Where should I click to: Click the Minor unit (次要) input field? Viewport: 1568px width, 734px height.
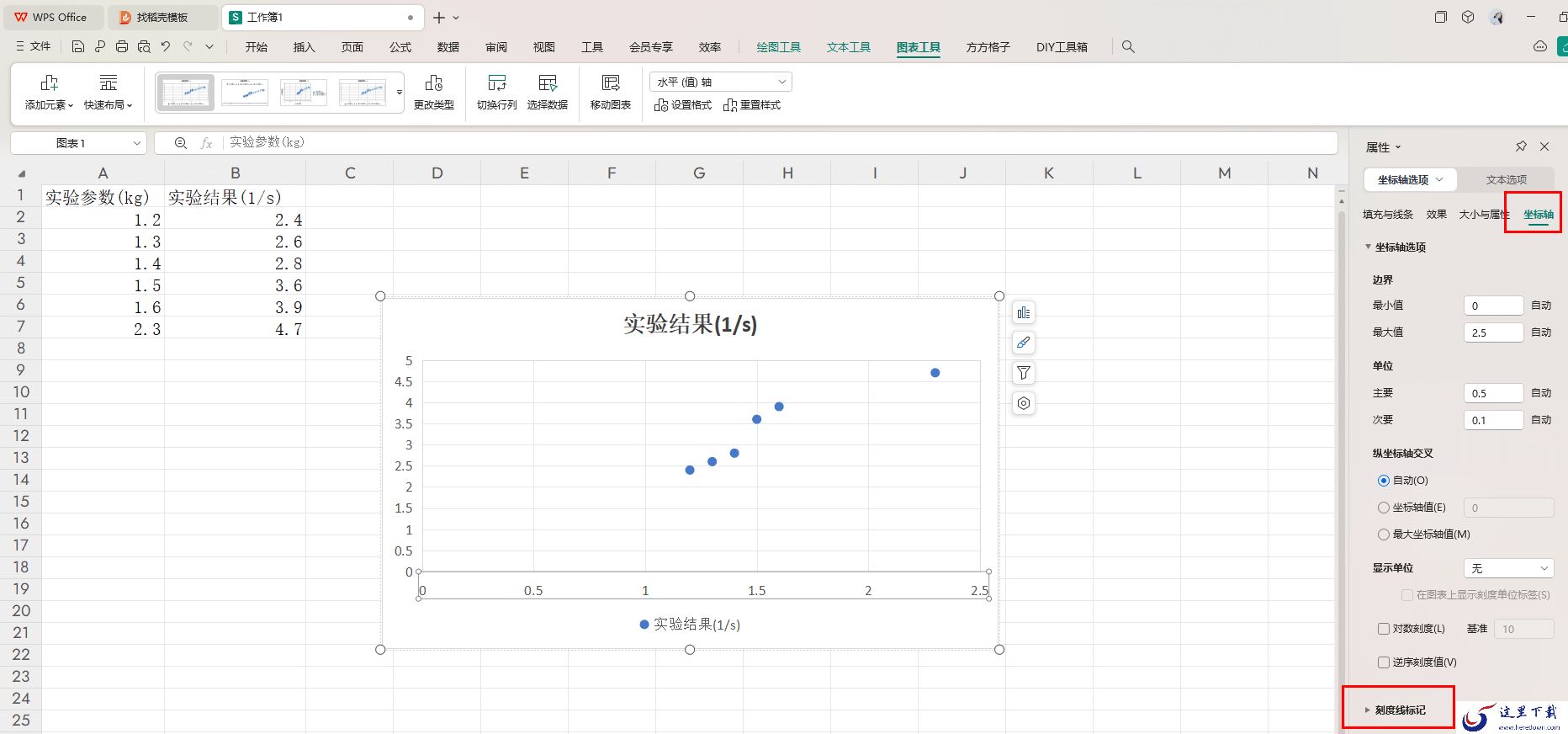[1494, 420]
